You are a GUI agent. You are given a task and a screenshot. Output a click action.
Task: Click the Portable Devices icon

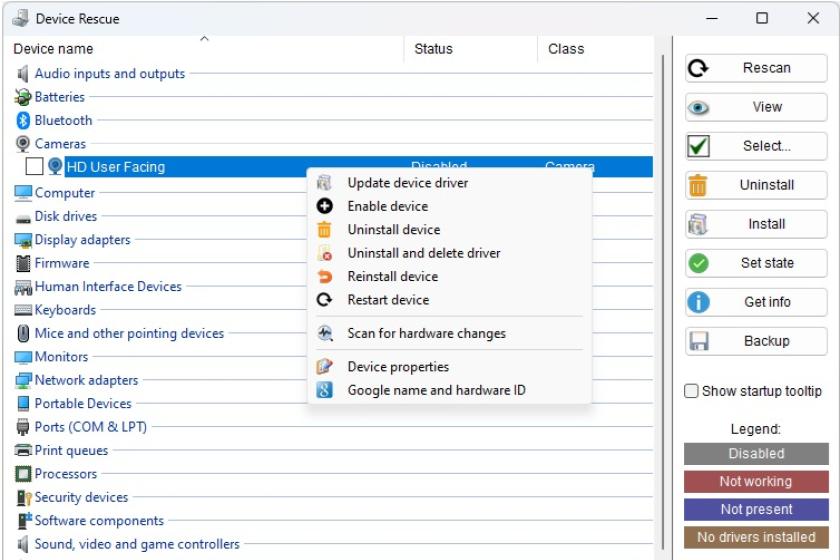coord(23,404)
